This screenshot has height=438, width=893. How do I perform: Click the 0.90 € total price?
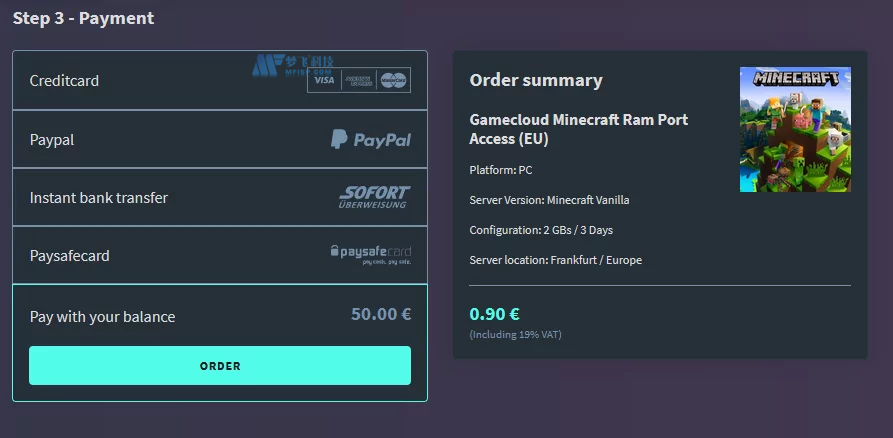click(x=494, y=314)
